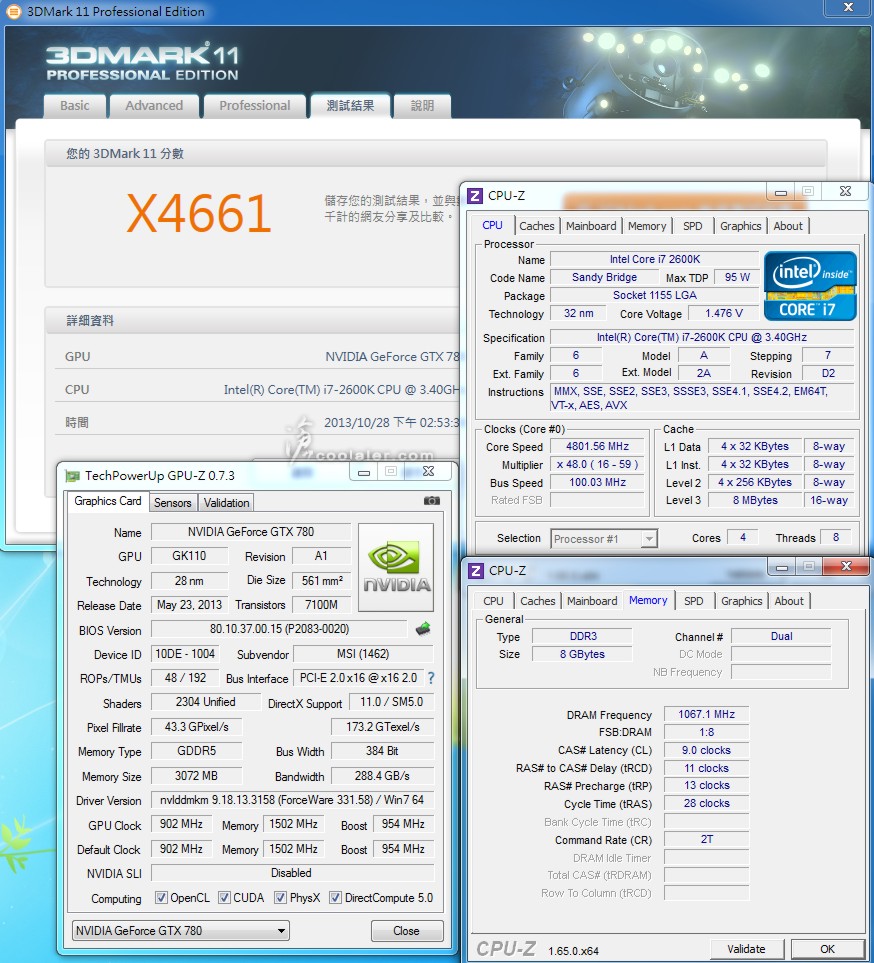This screenshot has height=963, width=874.
Task: Click the GPU-Z title bar app icon
Action: pyautogui.click(x=73, y=475)
